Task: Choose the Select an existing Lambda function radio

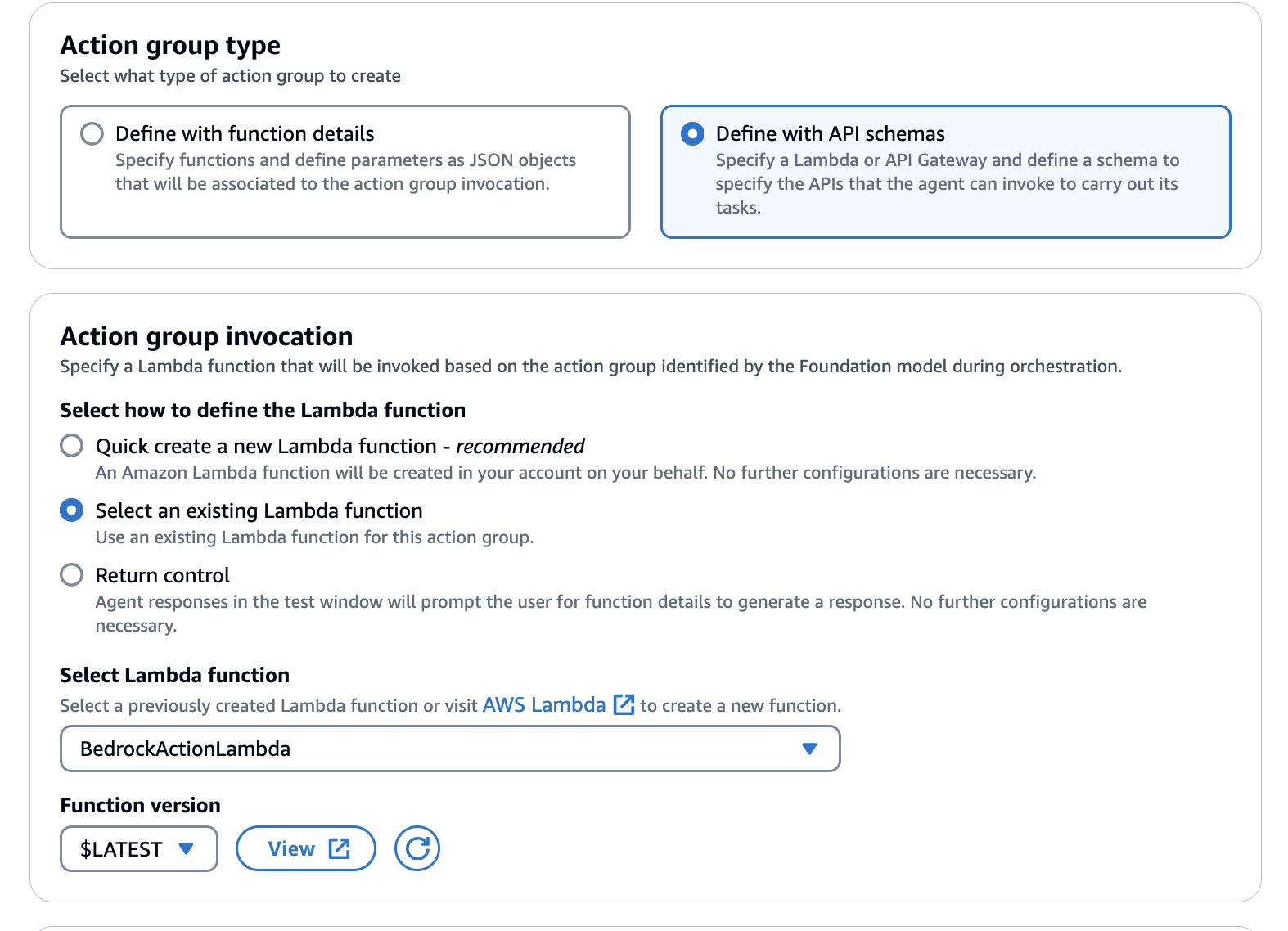Action: [x=72, y=510]
